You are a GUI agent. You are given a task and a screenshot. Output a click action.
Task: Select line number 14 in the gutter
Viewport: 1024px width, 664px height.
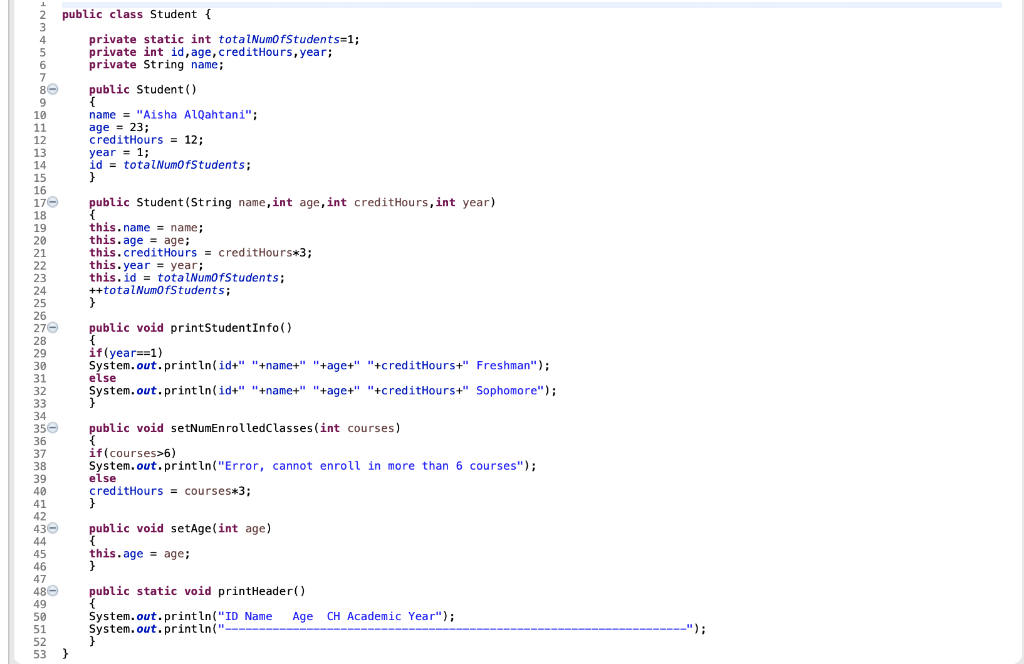pos(40,164)
